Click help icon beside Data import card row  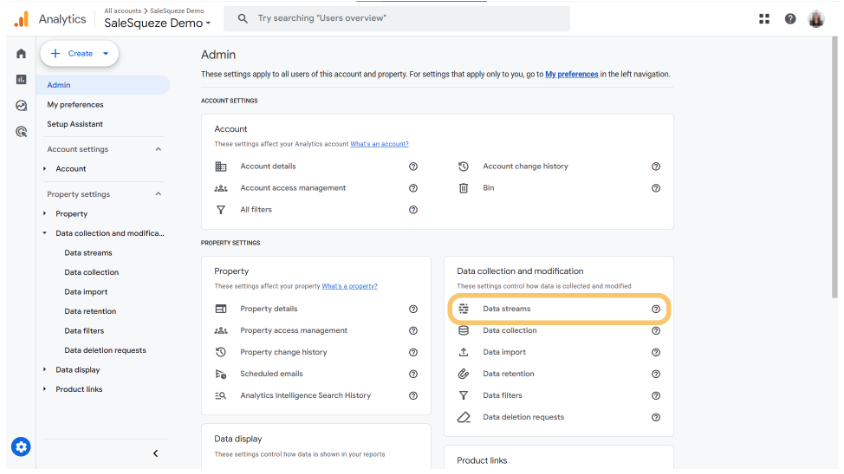coord(656,352)
